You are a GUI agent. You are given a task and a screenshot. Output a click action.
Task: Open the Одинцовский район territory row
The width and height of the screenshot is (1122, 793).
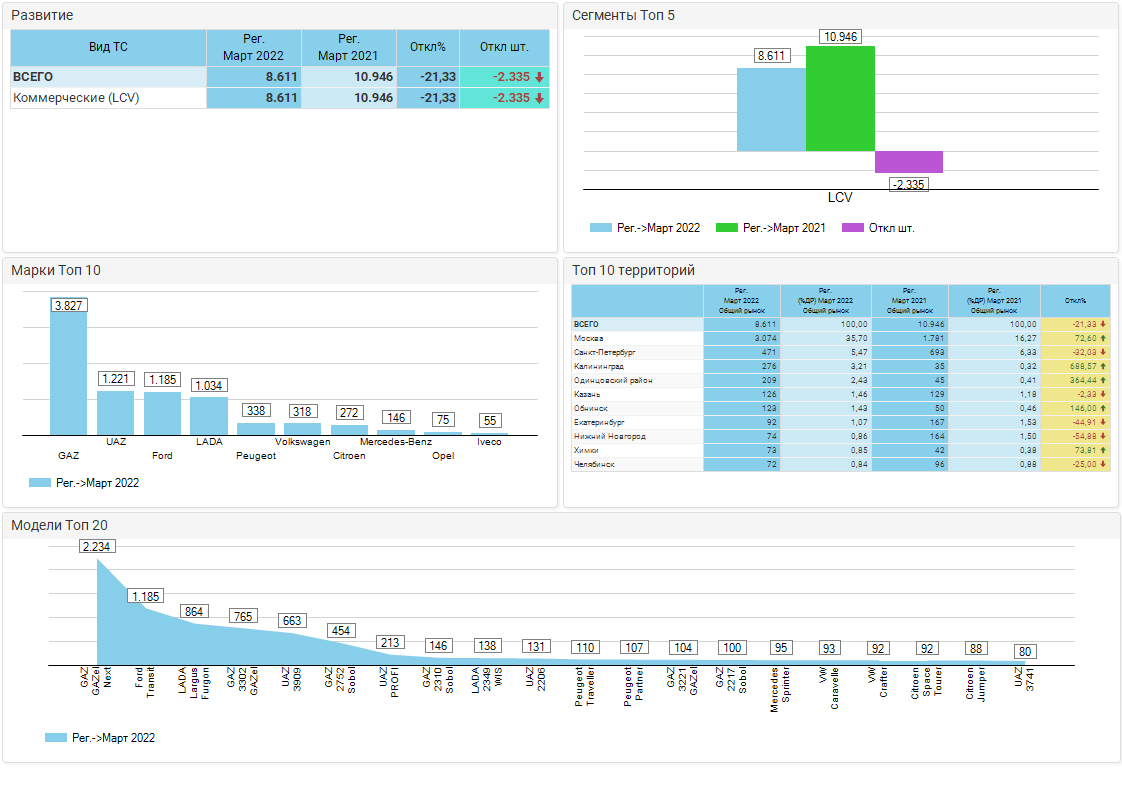tap(613, 381)
